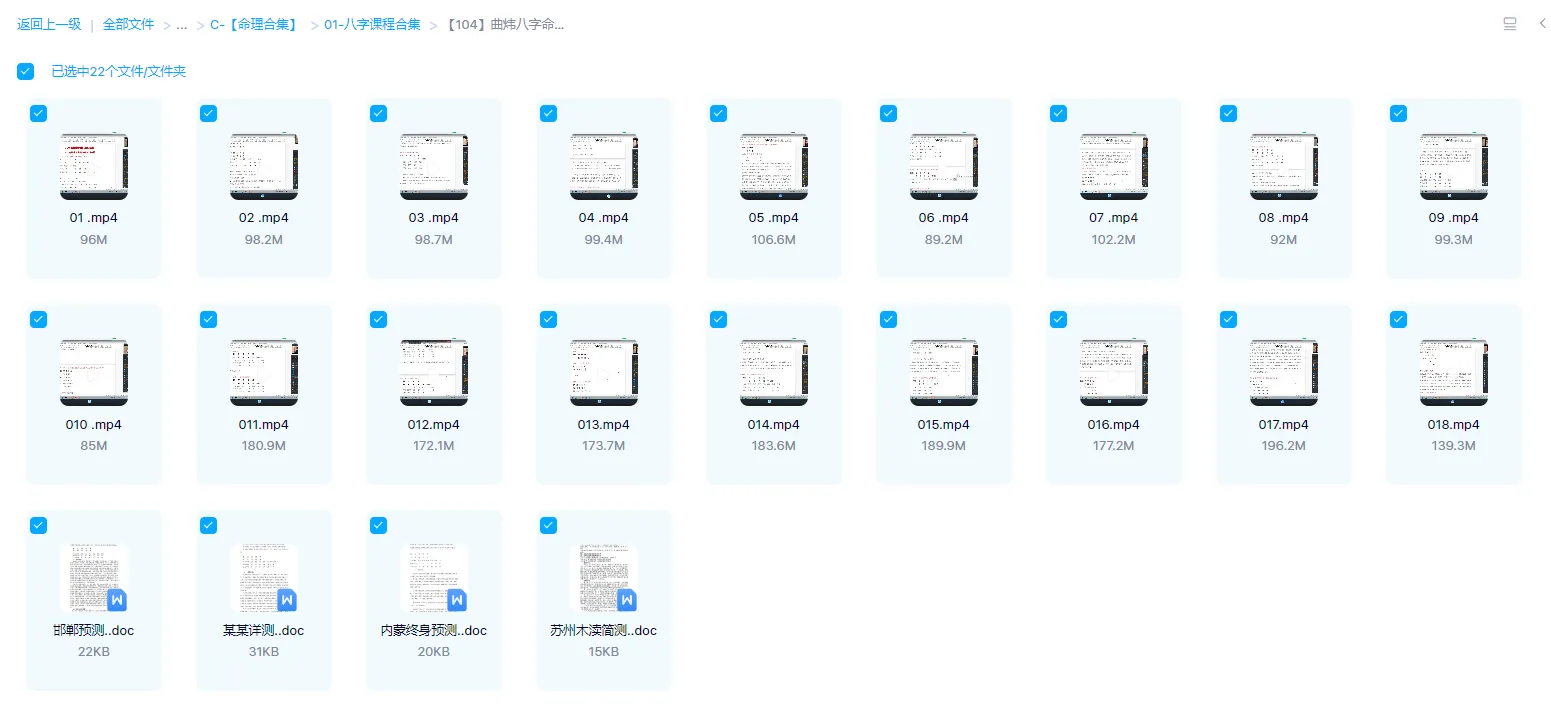Collapse panel using top-right chevron arrow
1551x725 pixels.
1542,24
